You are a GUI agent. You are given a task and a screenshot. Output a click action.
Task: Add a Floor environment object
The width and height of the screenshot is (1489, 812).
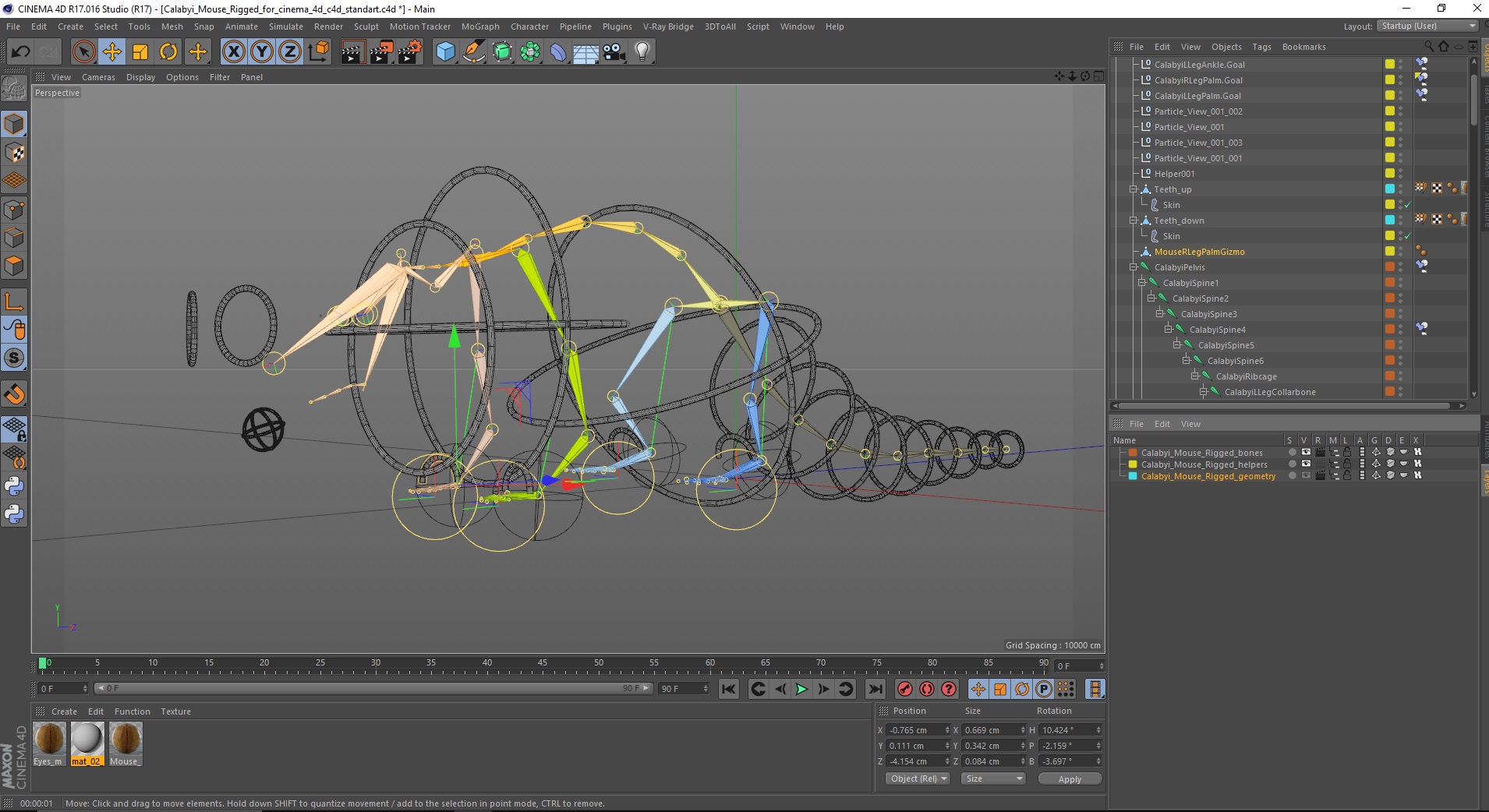[x=586, y=52]
